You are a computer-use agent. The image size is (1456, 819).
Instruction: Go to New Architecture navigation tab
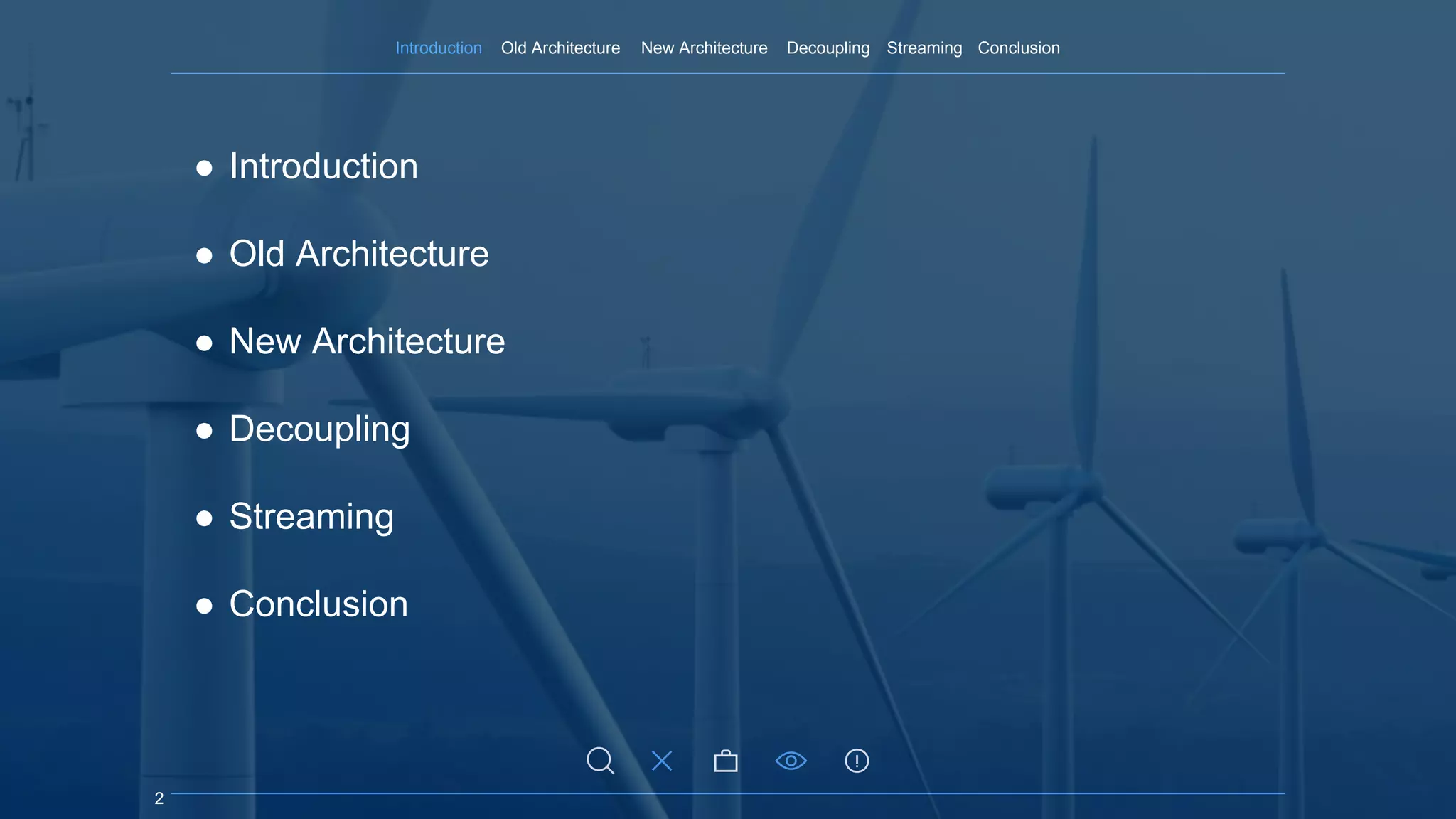pos(704,48)
